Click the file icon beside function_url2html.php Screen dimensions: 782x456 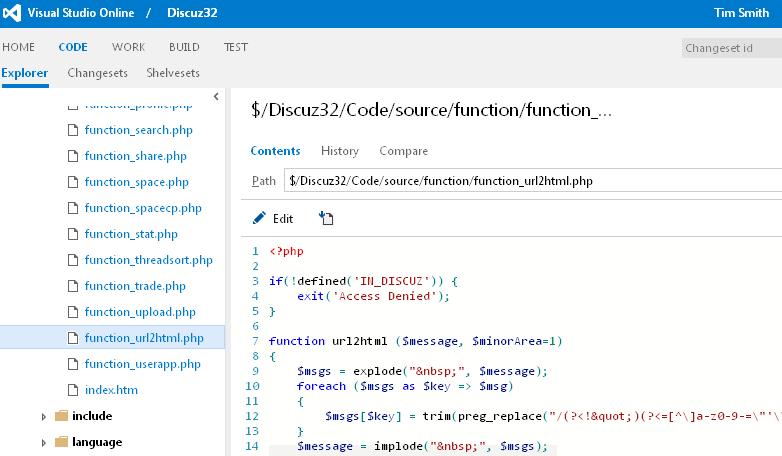click(x=73, y=338)
